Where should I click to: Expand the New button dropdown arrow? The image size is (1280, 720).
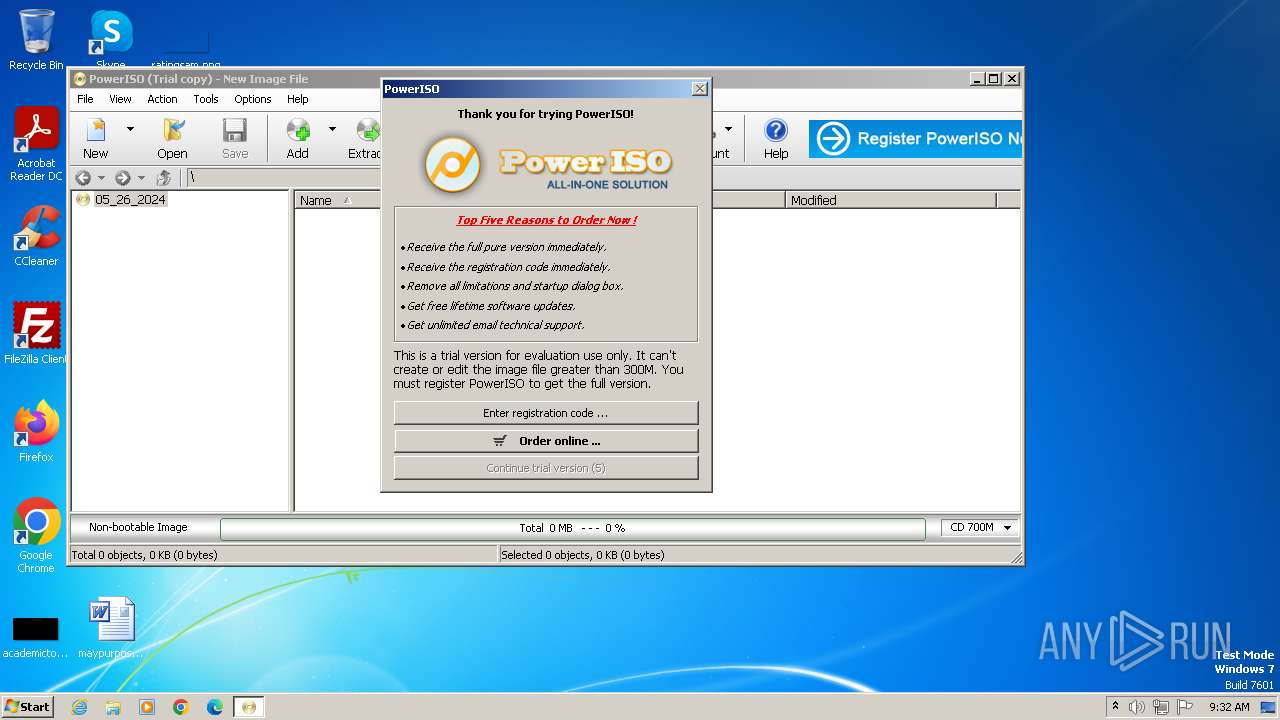point(130,129)
